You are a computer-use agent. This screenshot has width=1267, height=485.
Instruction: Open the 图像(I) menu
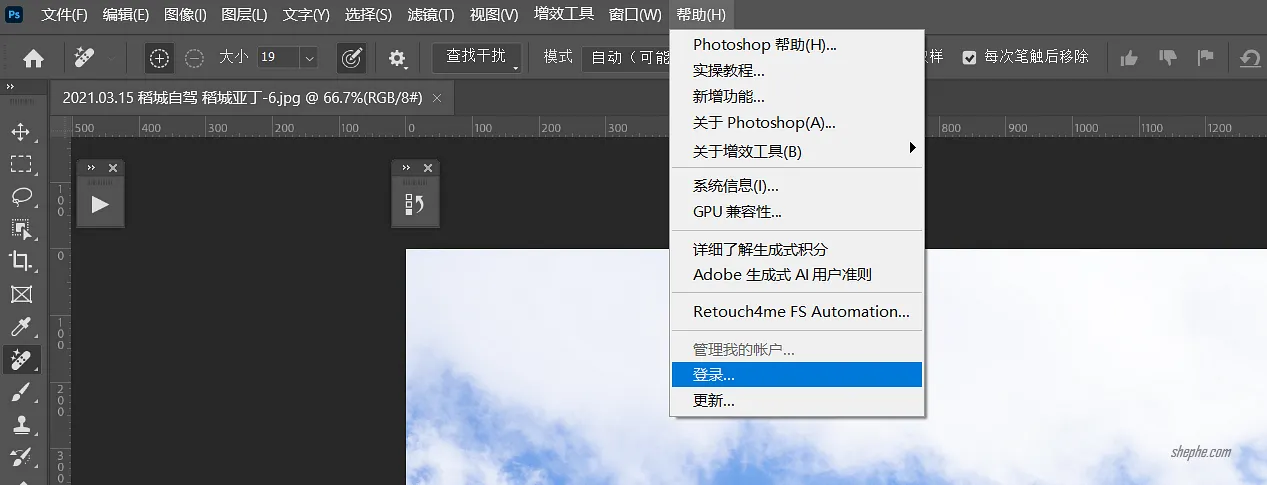click(x=185, y=14)
